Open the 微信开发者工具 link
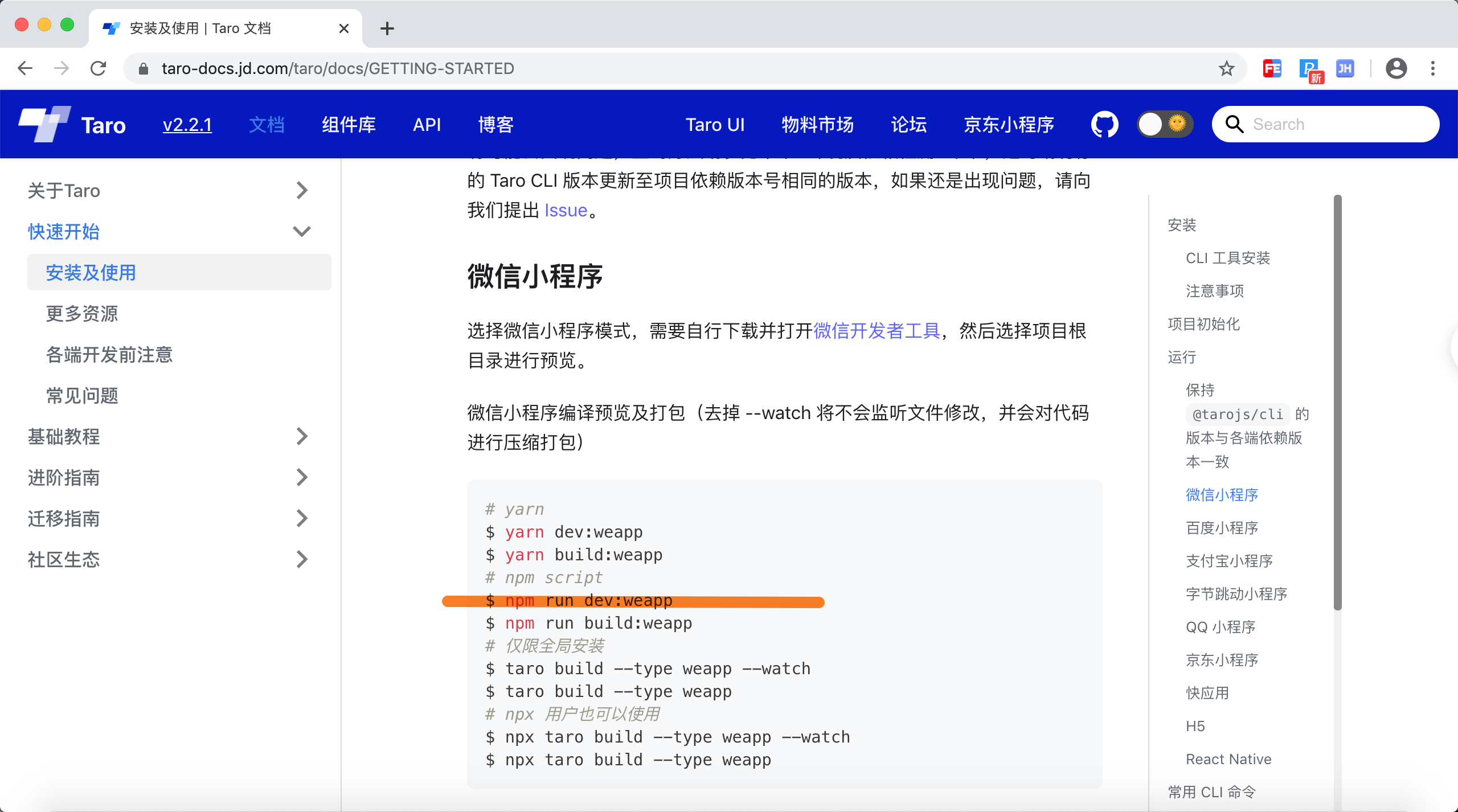Screen dimensions: 1458x812 (876, 331)
